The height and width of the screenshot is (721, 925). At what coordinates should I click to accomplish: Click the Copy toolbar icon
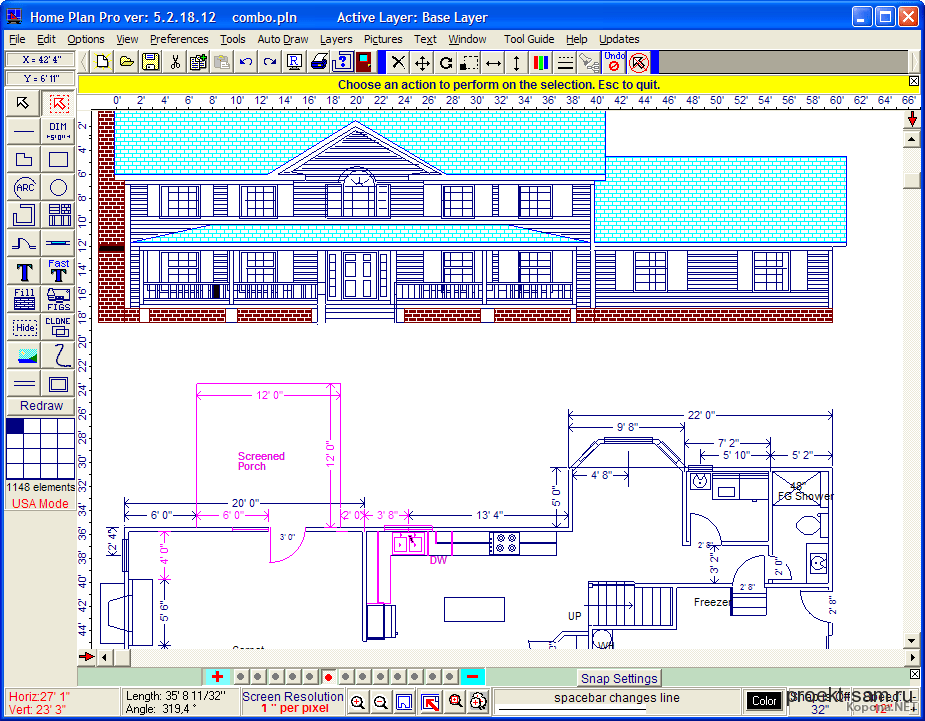[199, 62]
